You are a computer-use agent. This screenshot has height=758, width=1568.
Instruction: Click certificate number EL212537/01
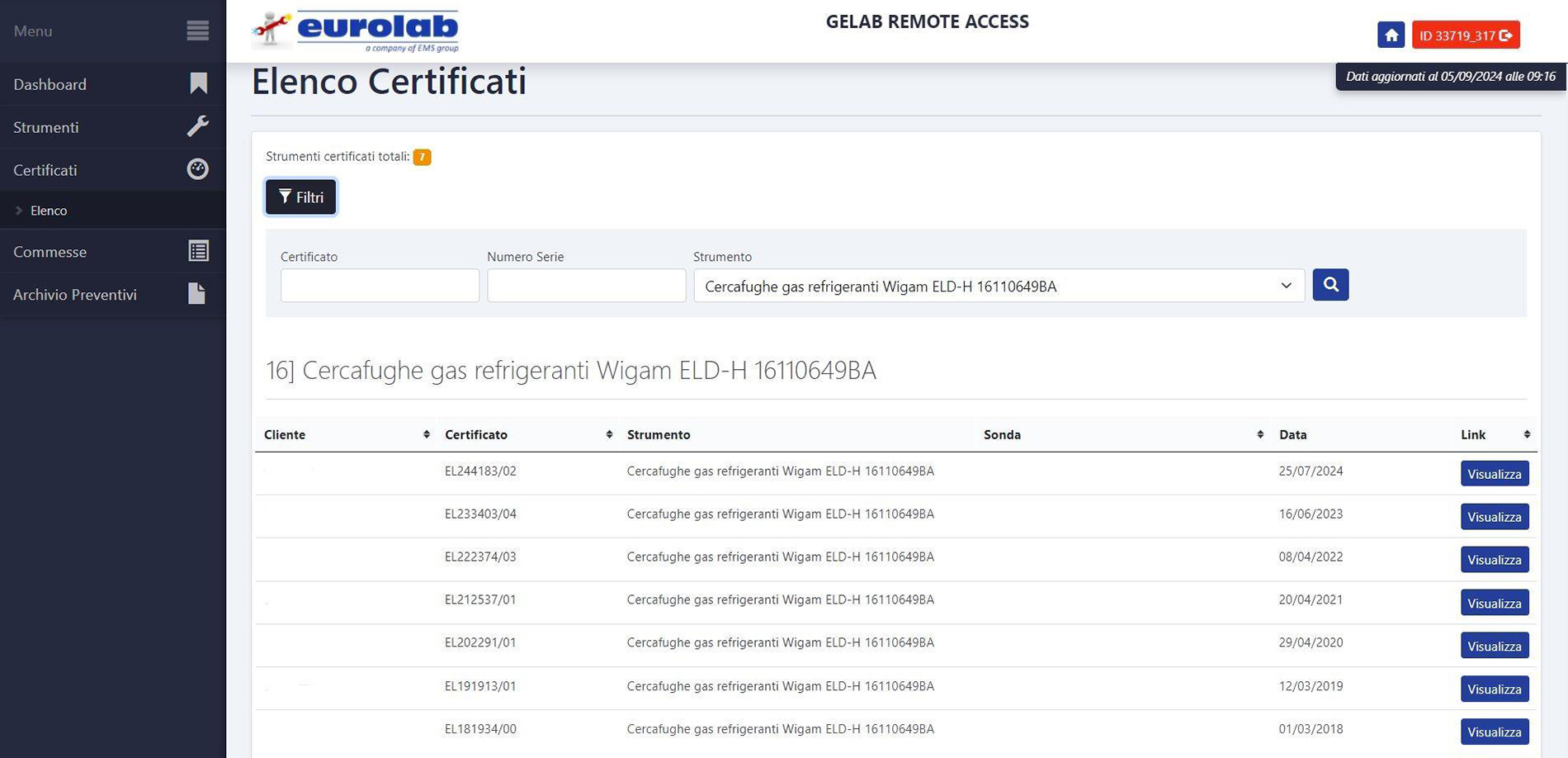[480, 600]
